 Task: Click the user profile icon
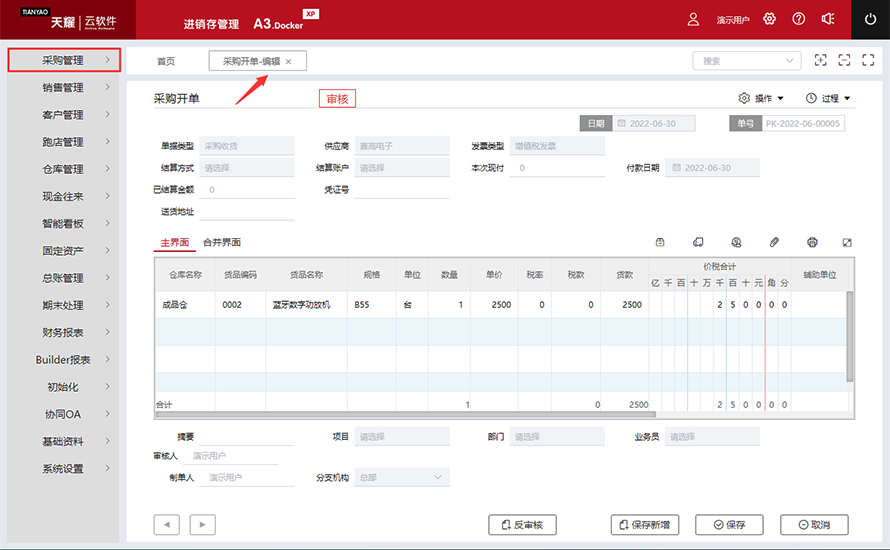coord(693,19)
